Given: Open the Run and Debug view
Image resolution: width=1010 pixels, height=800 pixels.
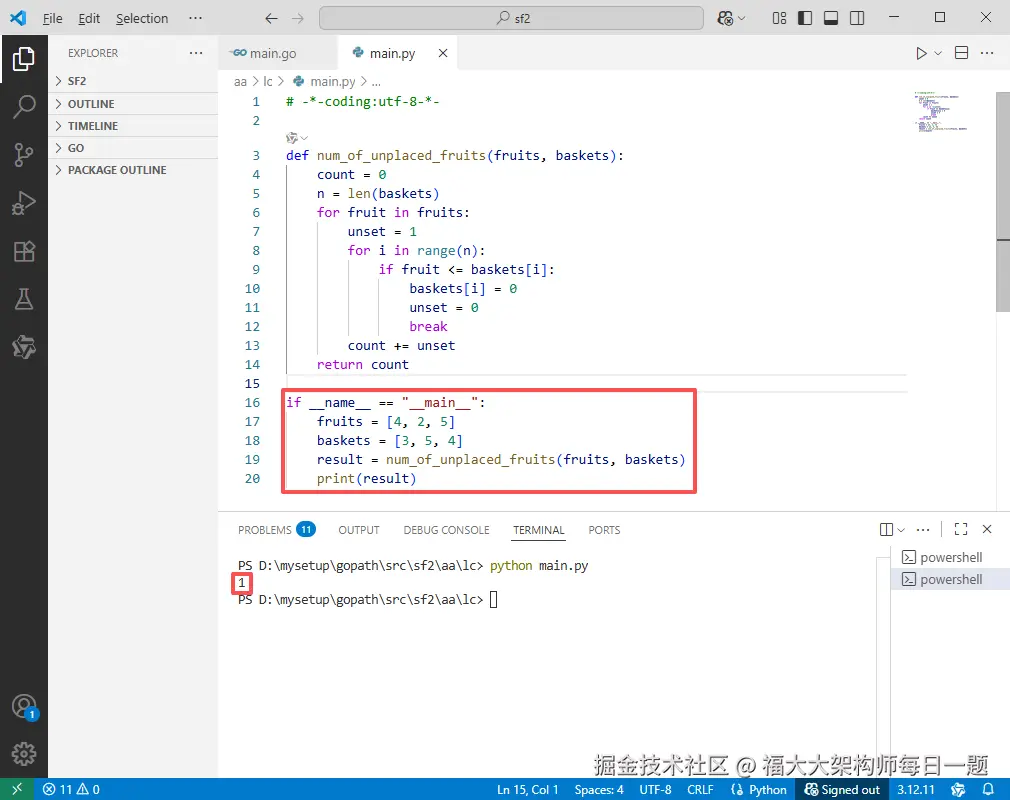Looking at the screenshot, I should point(24,203).
